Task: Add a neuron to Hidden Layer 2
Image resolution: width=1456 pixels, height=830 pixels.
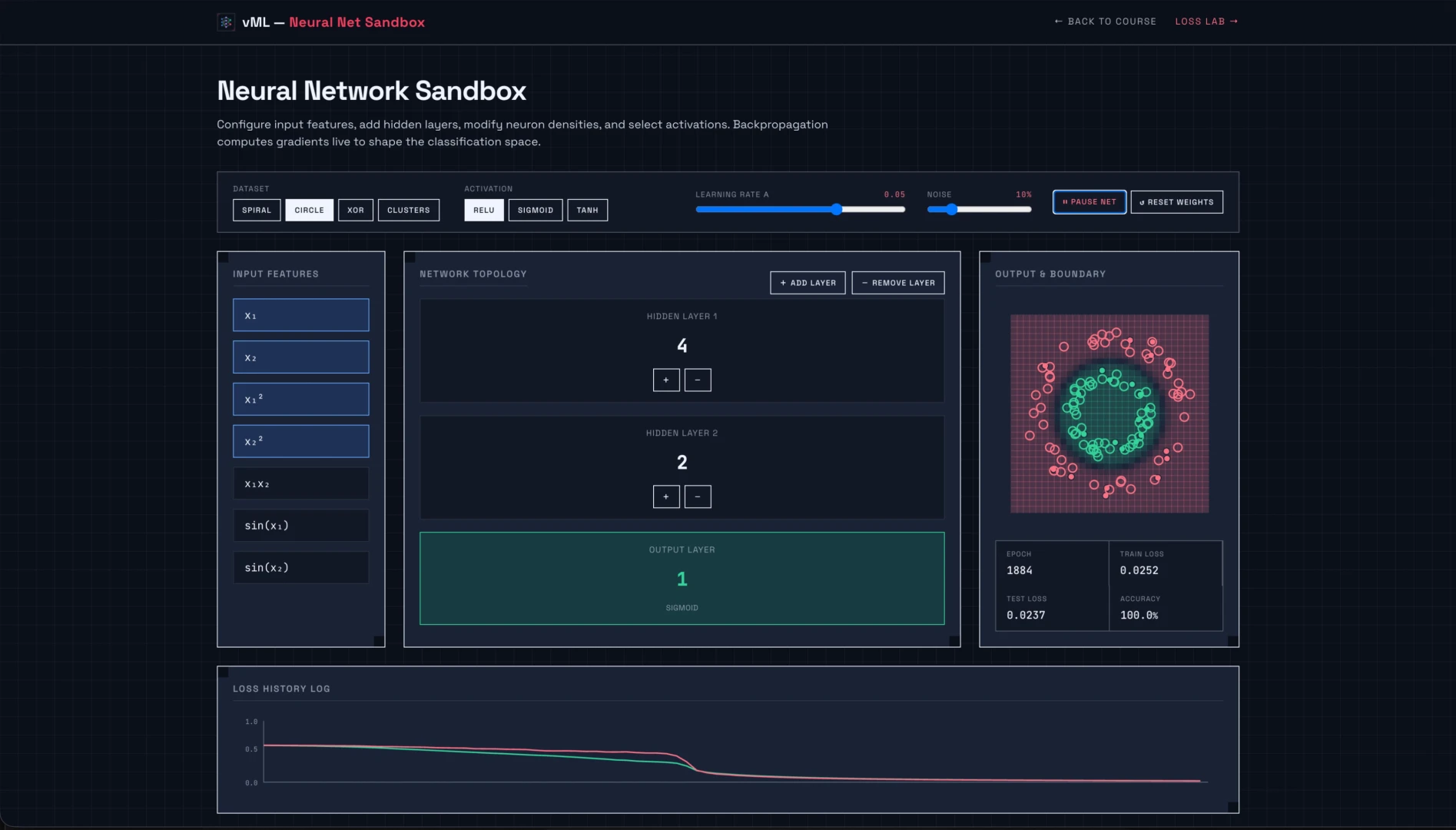Action: (x=666, y=496)
